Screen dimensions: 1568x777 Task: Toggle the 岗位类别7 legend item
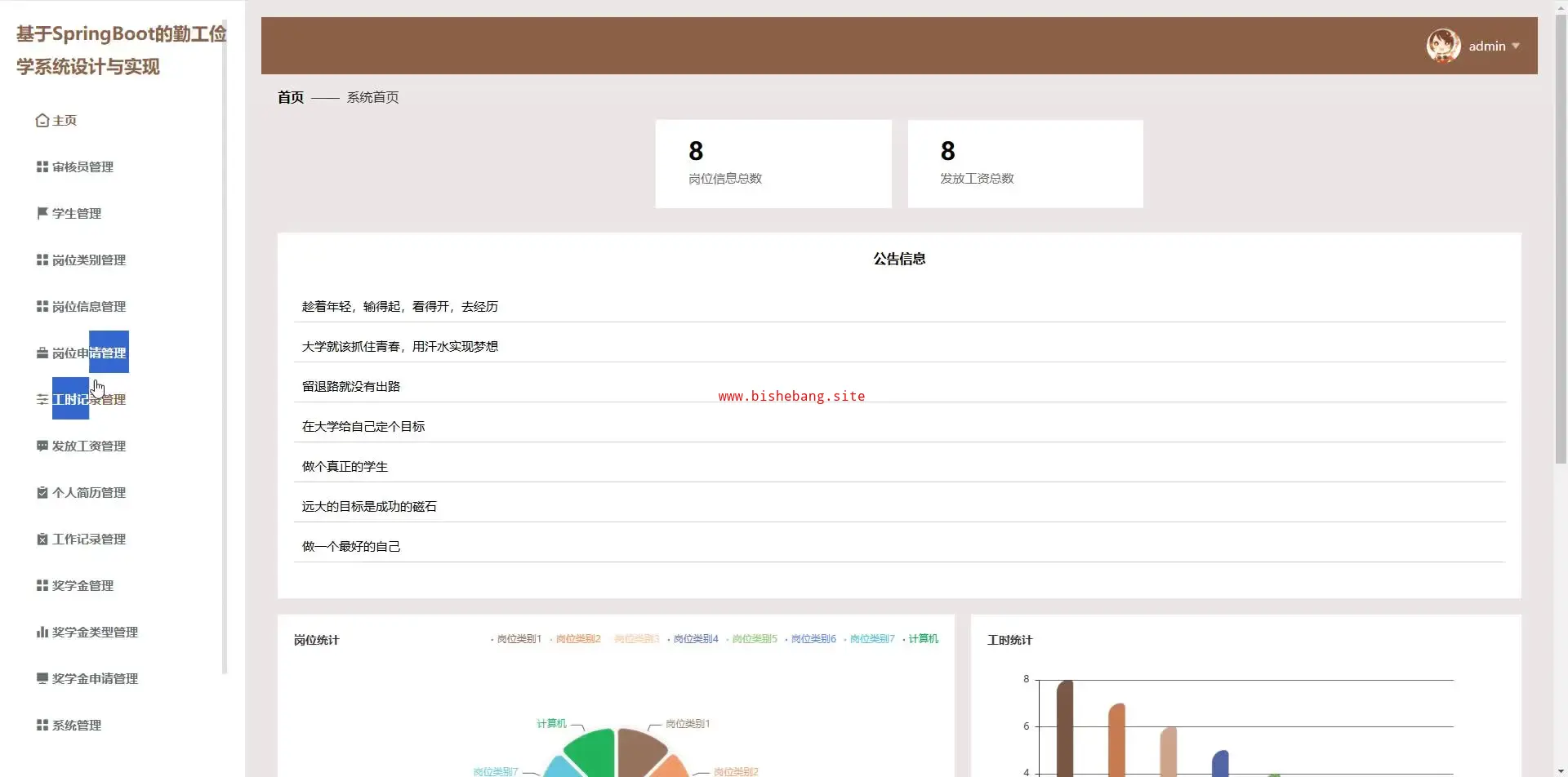pos(869,639)
